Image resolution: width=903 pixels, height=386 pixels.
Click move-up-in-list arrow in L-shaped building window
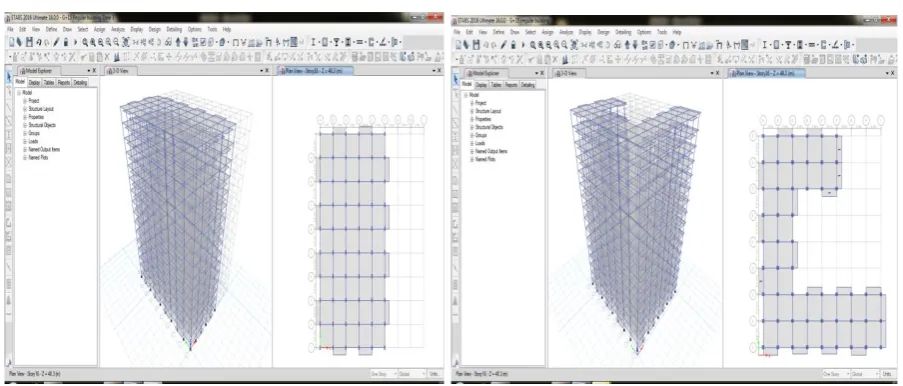click(627, 44)
